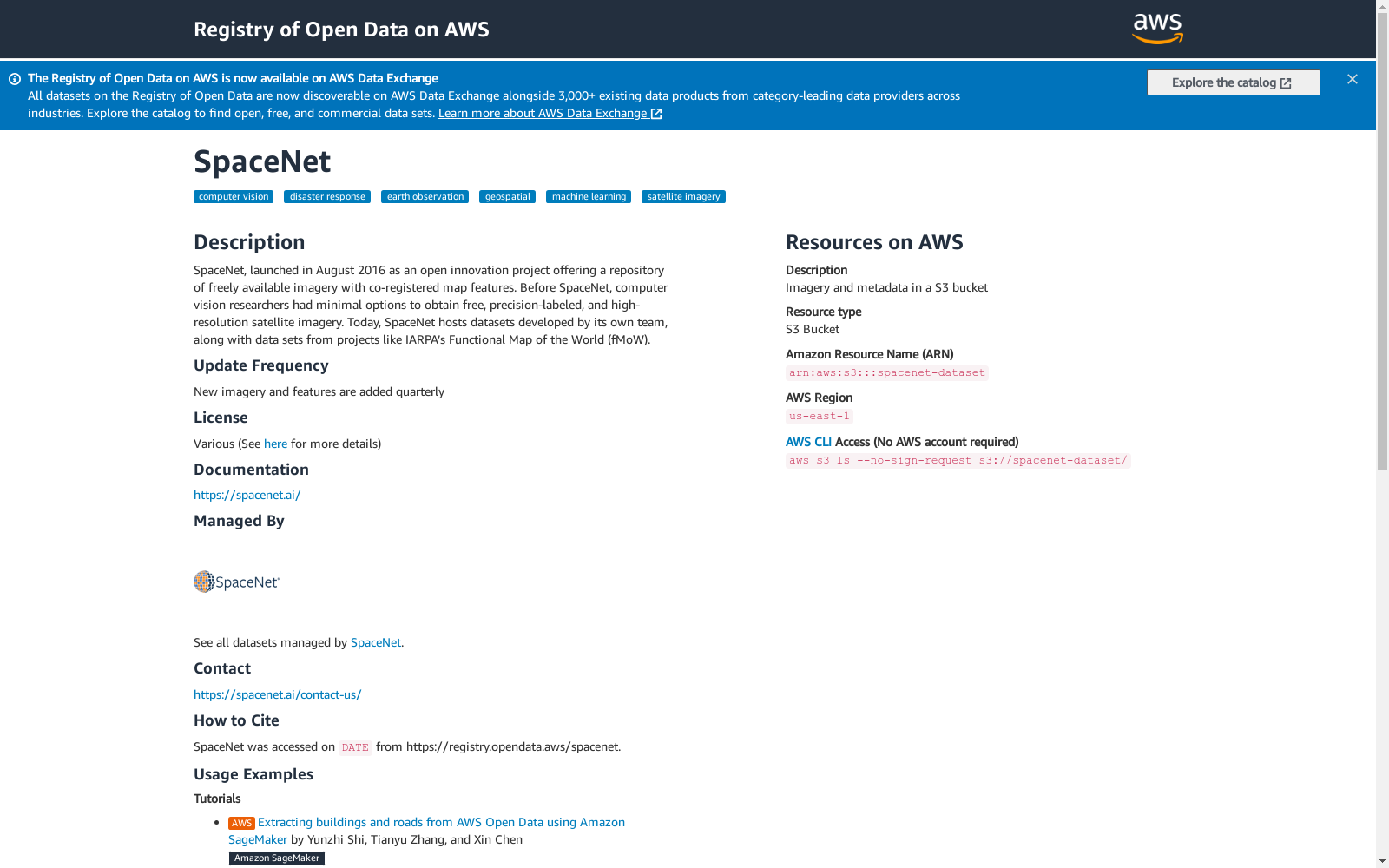Viewport: 1389px width, 868px height.
Task: Click Explore the catalog button
Action: [1233, 82]
